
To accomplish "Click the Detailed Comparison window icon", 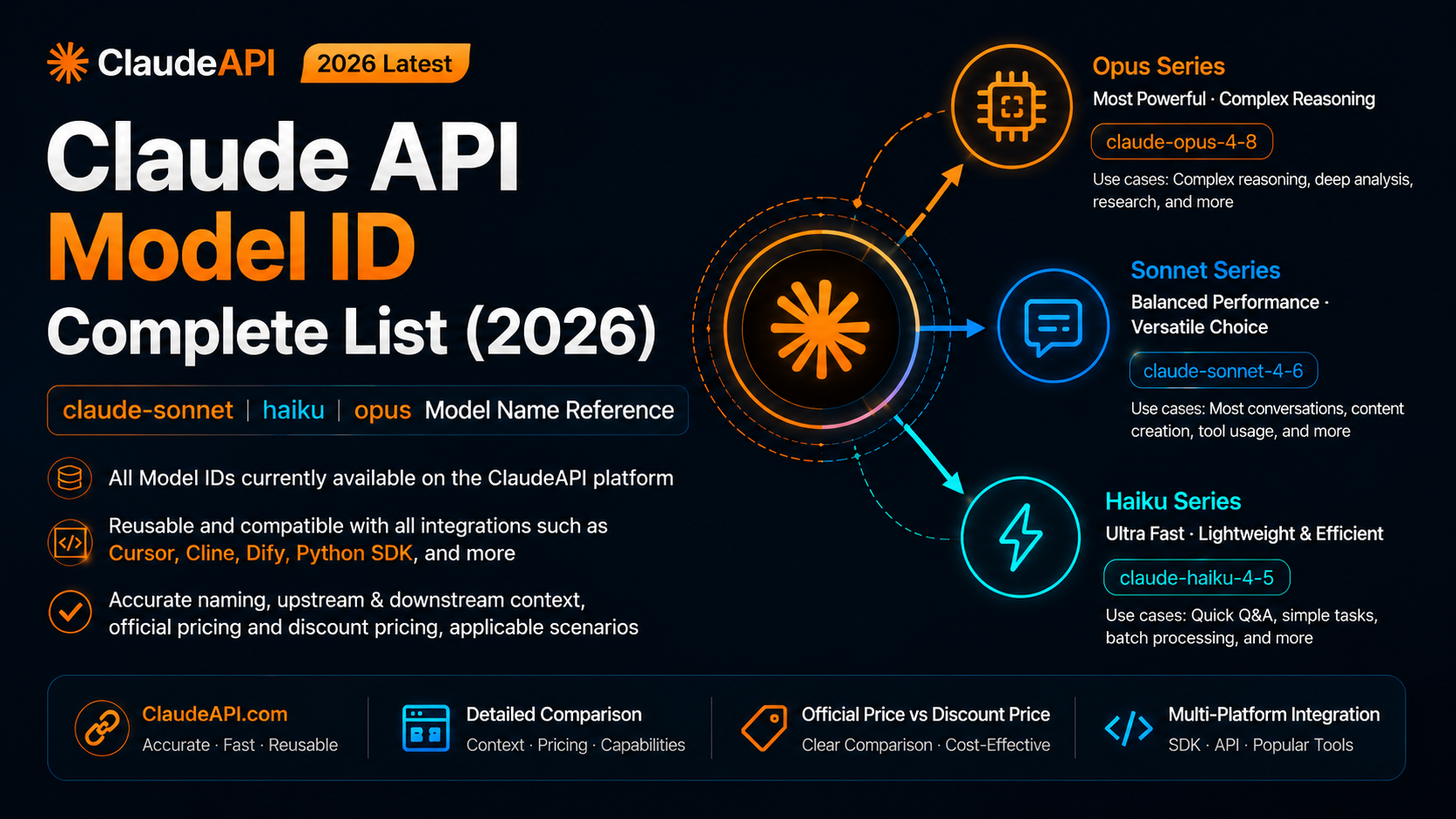I will point(426,728).
